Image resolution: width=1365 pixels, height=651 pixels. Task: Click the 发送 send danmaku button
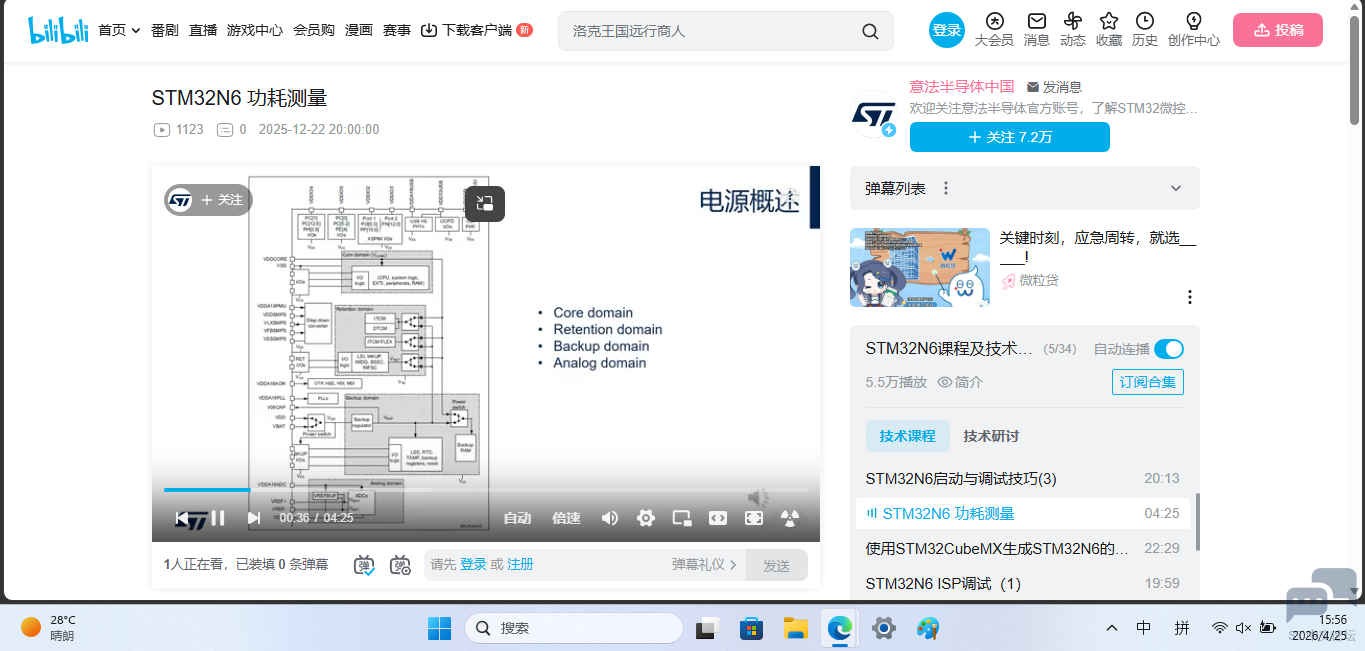coord(777,565)
